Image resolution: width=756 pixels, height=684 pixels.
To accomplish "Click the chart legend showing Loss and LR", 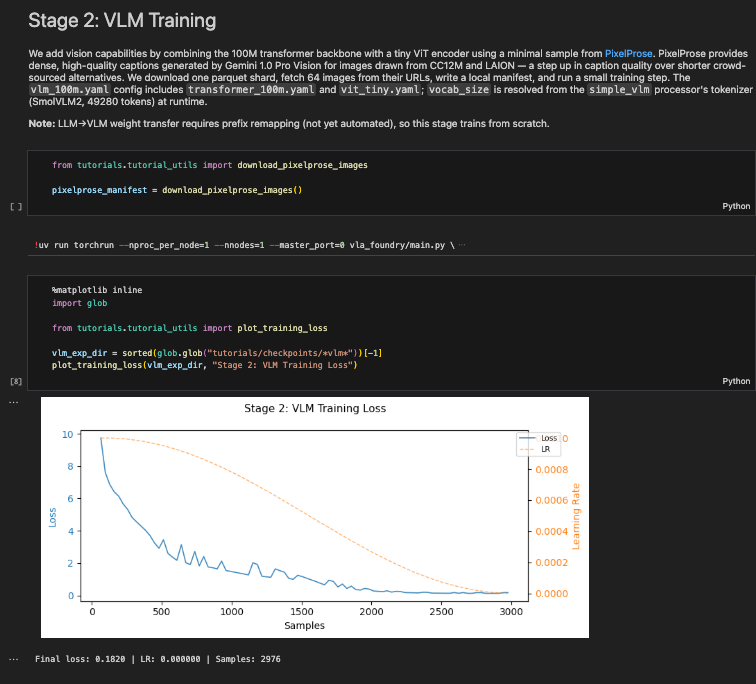I will pyautogui.click(x=539, y=443).
